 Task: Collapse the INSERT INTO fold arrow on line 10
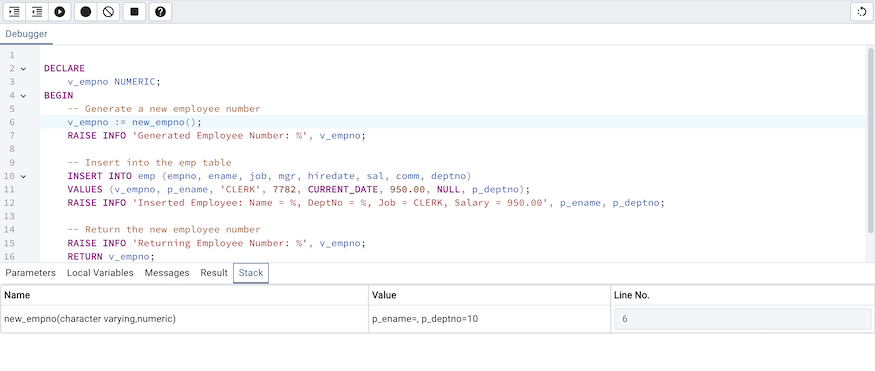[x=23, y=176]
